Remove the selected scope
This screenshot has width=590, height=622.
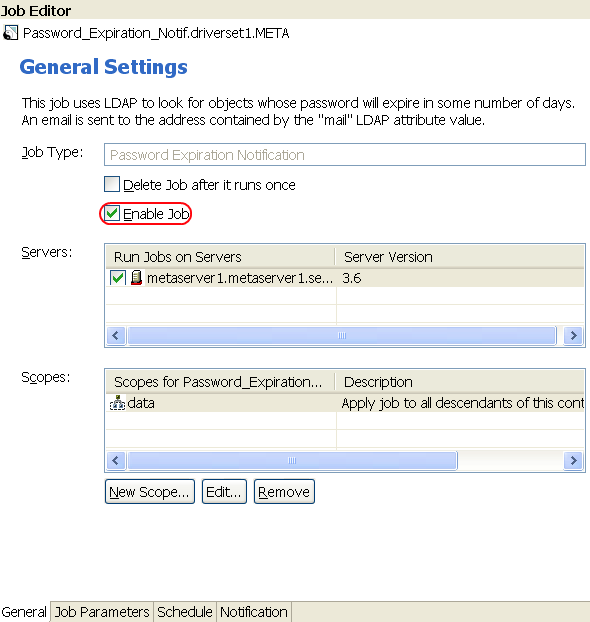[284, 491]
